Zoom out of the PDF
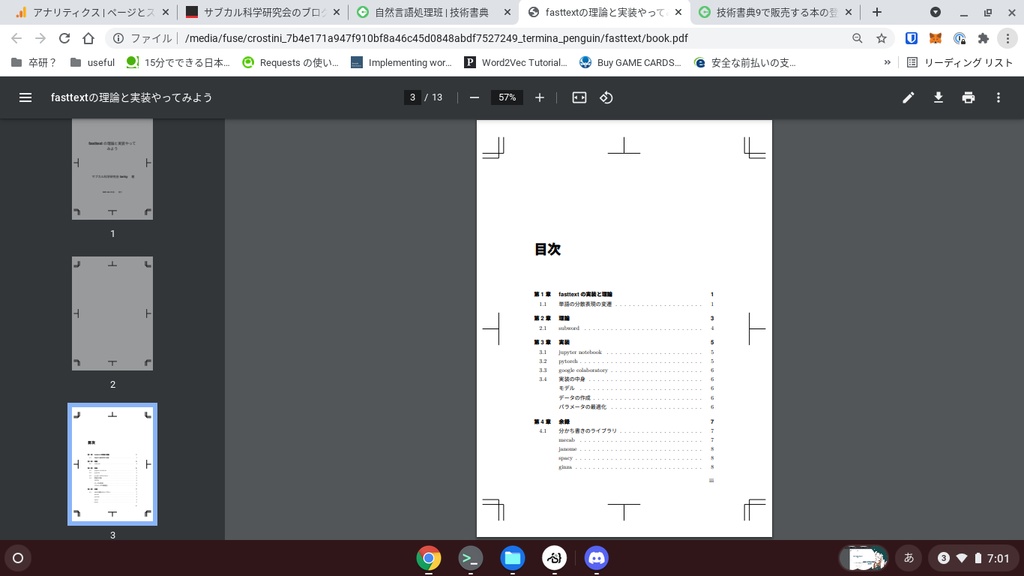Screen dimensions: 1024x576 coord(473,97)
